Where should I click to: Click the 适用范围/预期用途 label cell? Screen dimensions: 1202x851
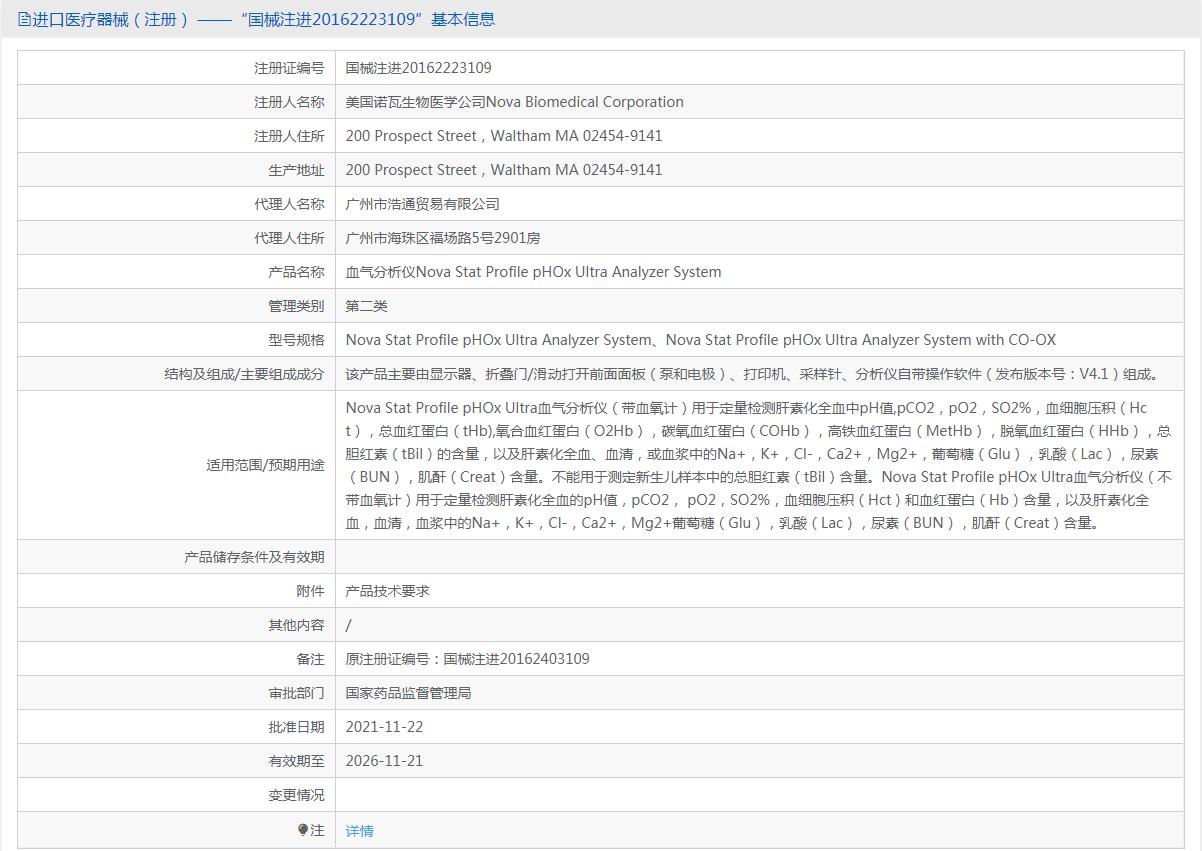(x=265, y=465)
